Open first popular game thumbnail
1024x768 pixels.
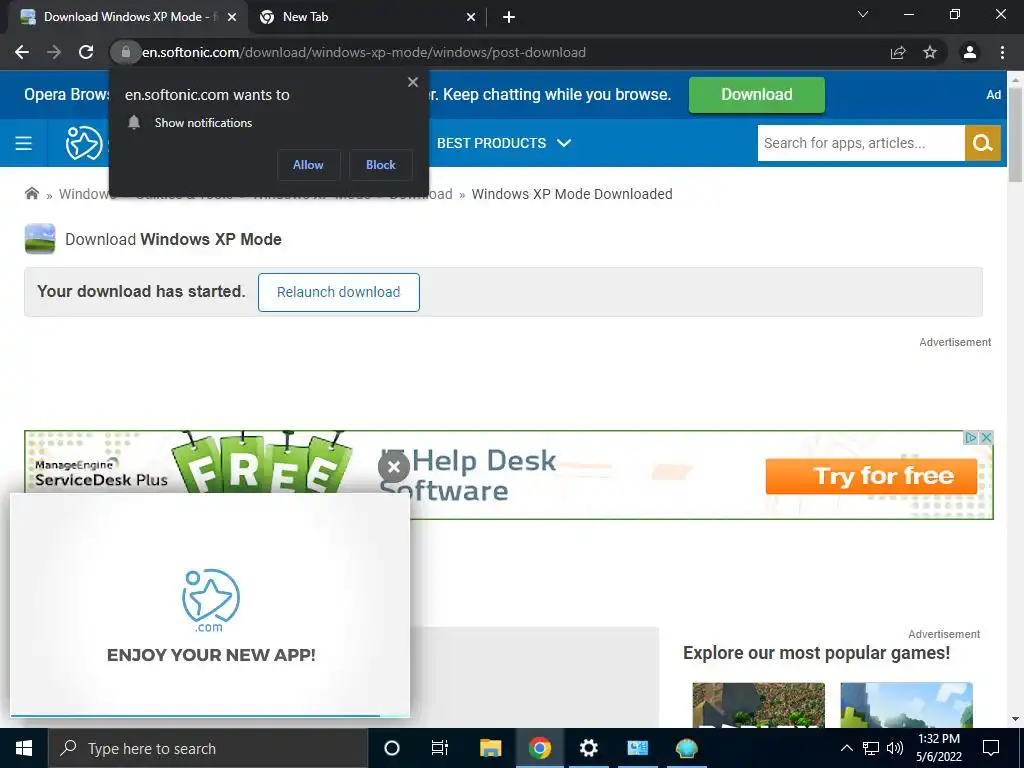point(758,705)
